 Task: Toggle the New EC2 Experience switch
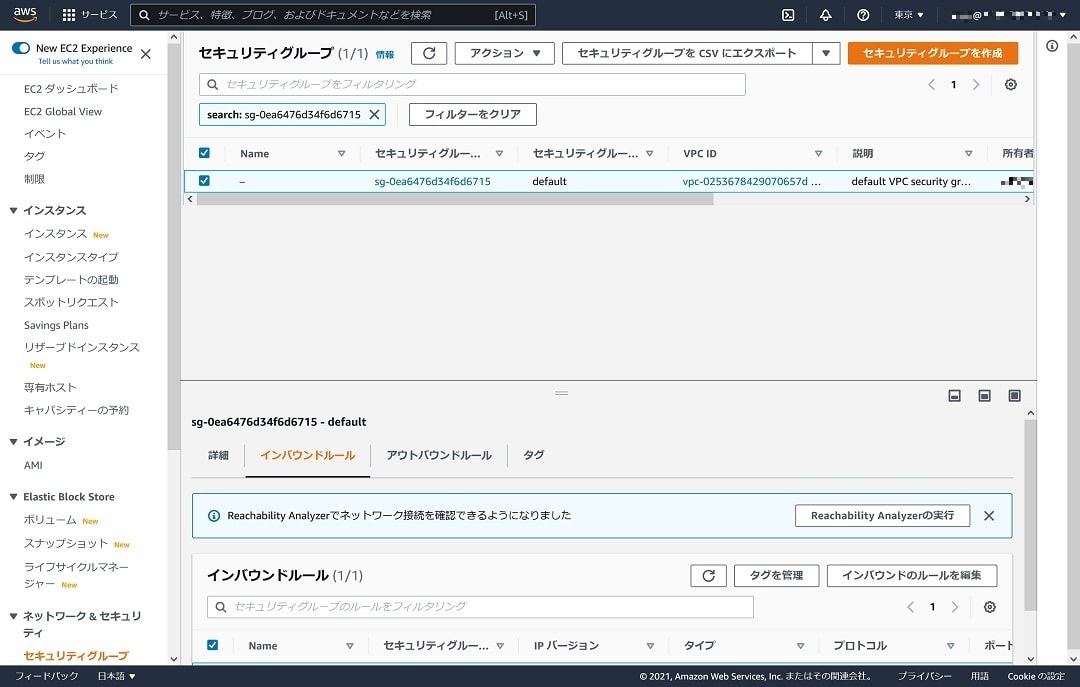21,48
